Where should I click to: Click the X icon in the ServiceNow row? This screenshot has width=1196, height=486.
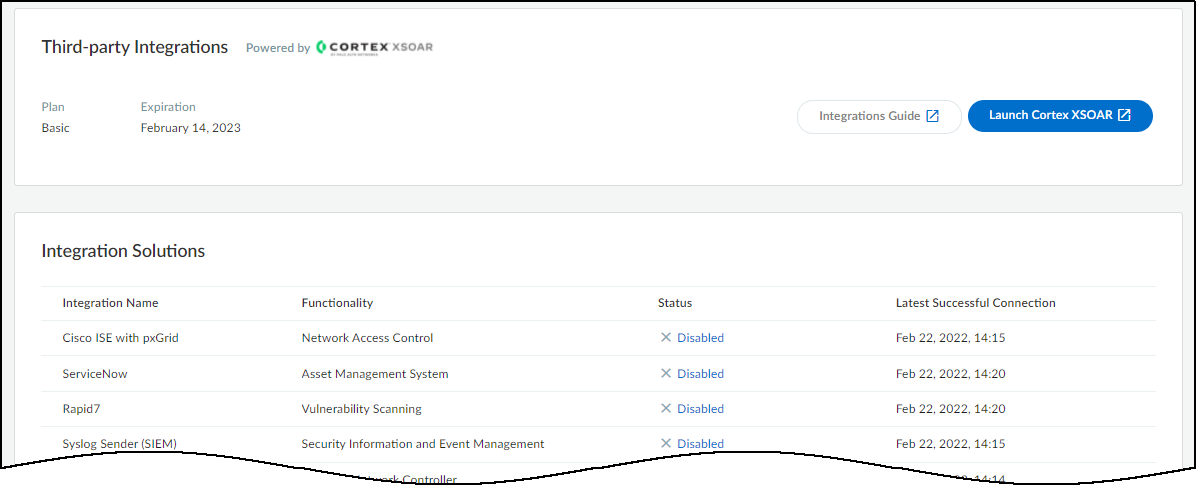666,374
